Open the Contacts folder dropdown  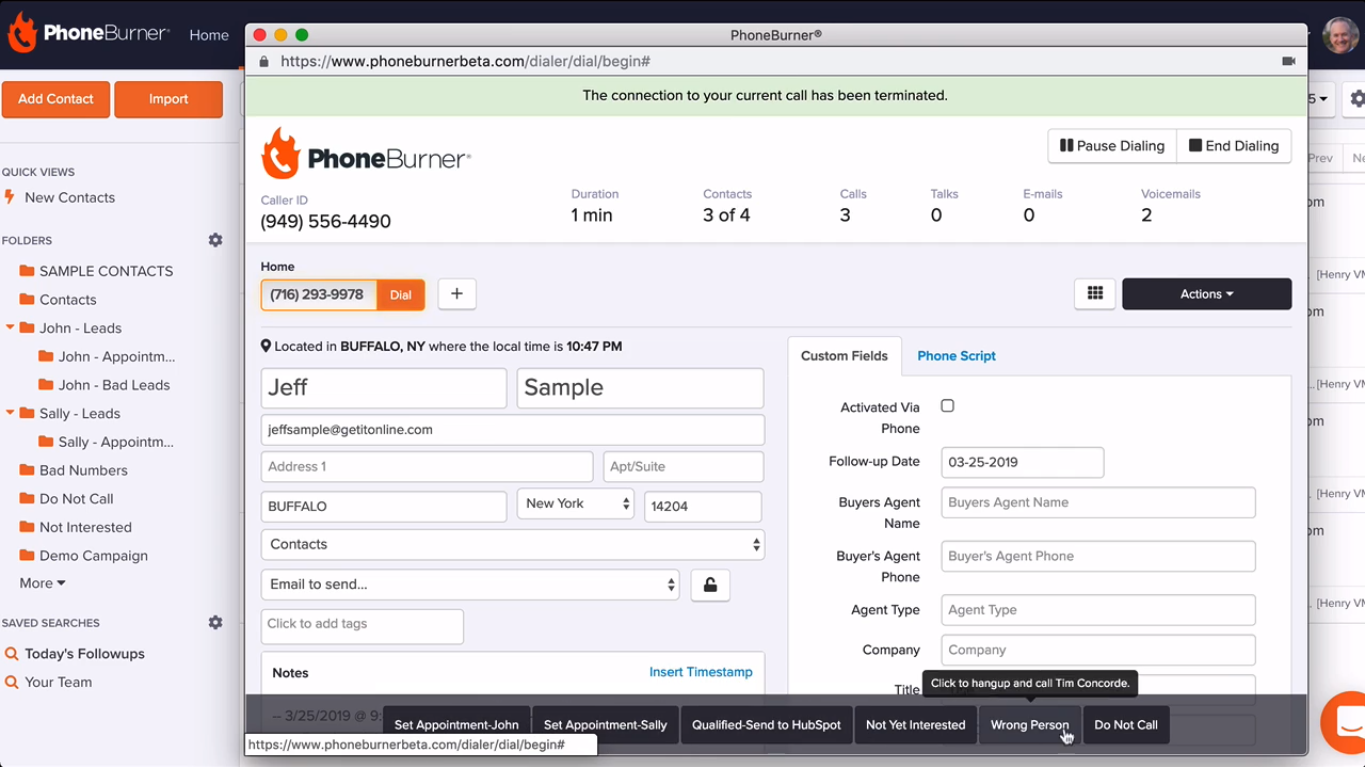pos(513,545)
